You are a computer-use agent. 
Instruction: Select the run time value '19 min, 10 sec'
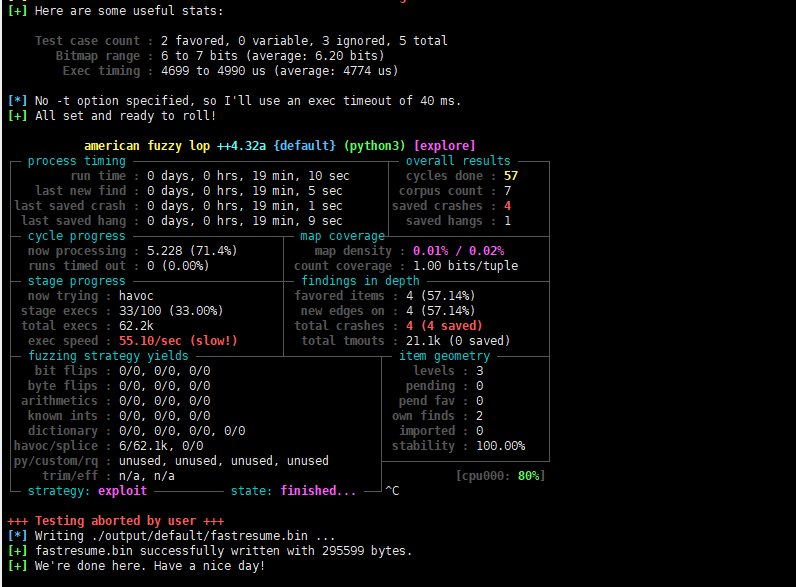(301, 176)
